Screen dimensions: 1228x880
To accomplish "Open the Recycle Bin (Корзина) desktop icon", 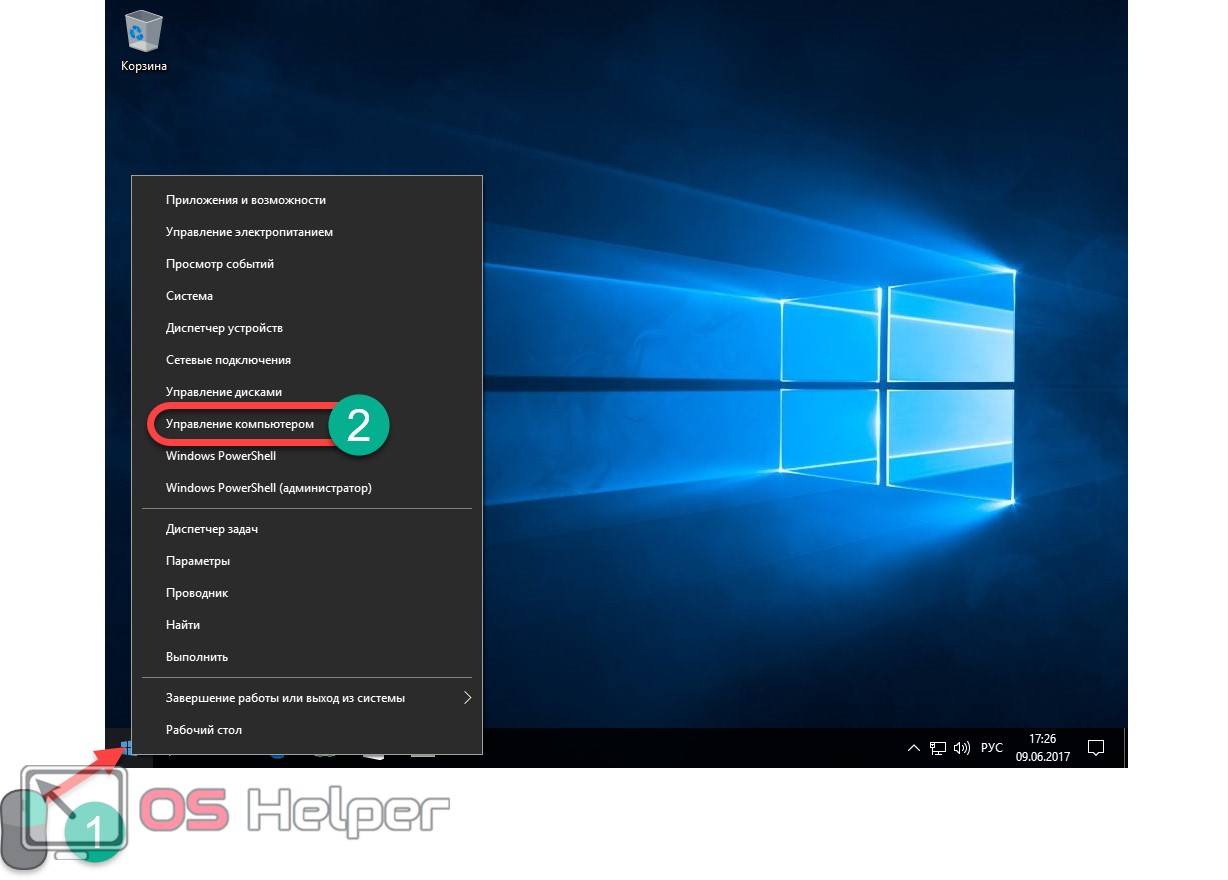I will pyautogui.click(x=144, y=42).
